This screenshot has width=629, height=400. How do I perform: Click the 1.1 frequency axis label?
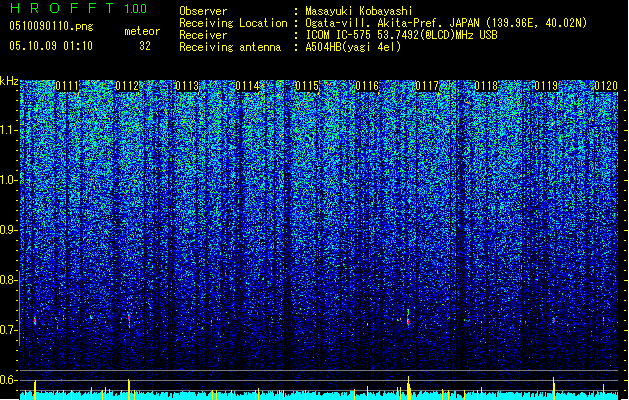point(8,130)
